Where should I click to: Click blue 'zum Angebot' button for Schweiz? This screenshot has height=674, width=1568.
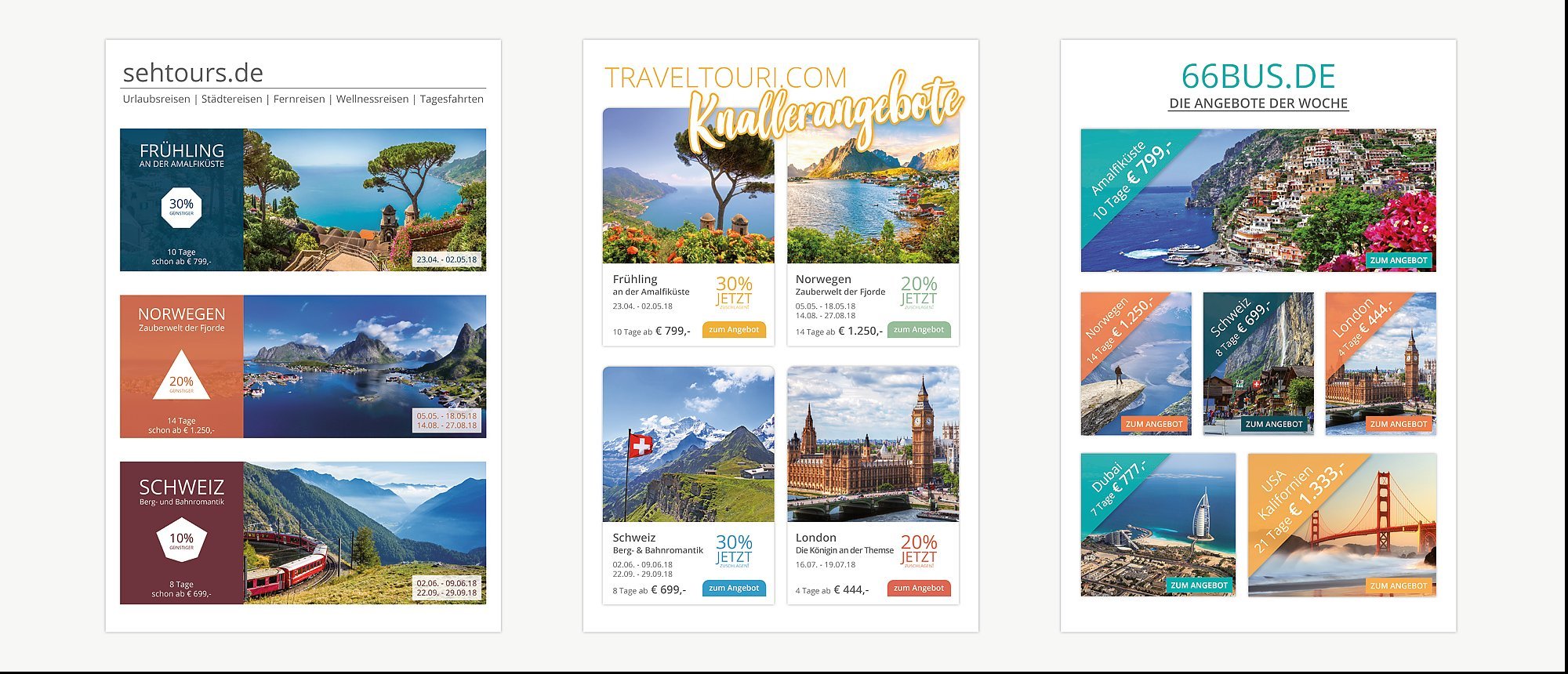(x=734, y=589)
